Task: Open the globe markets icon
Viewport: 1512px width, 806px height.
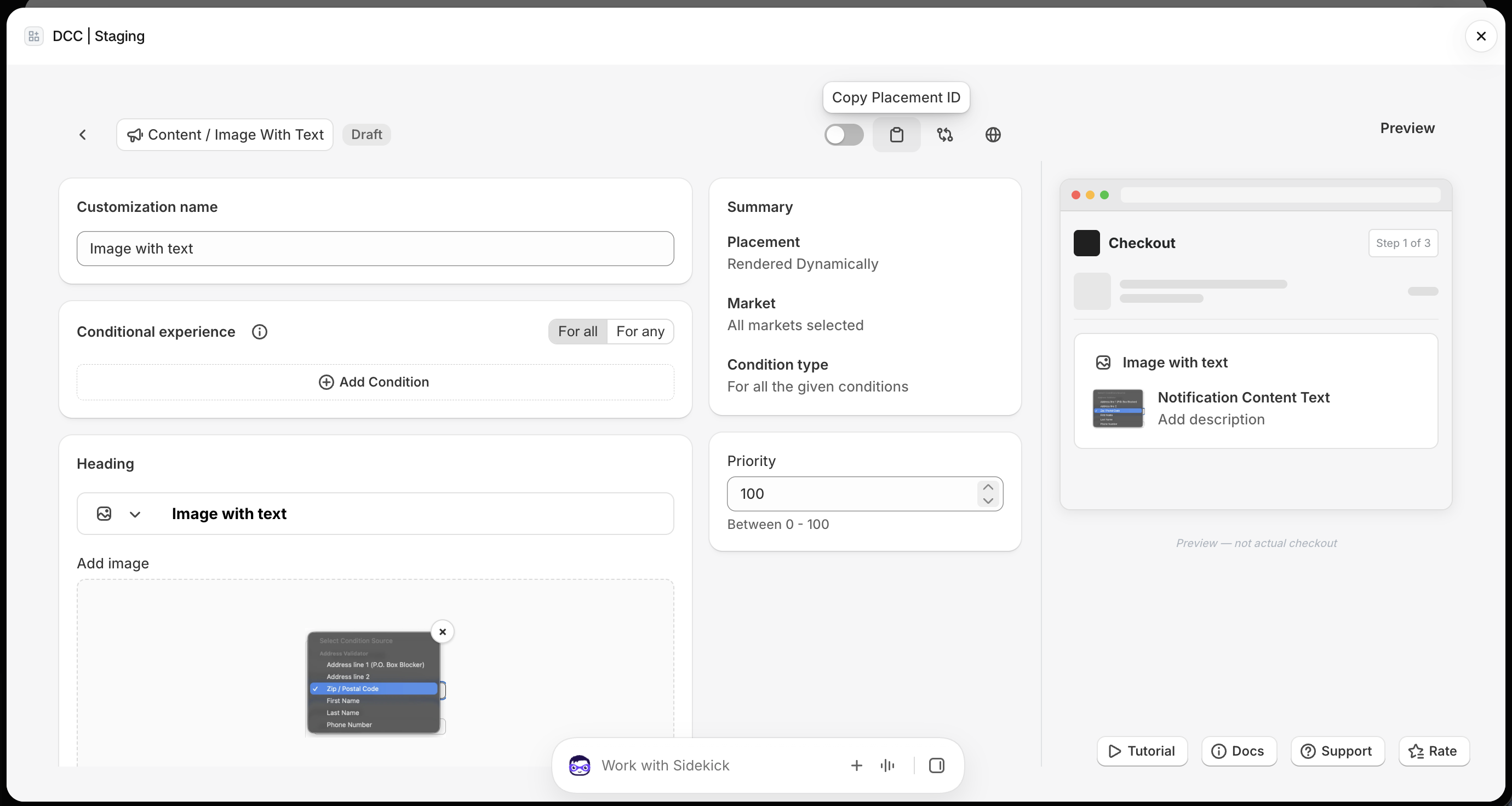Action: (x=993, y=135)
